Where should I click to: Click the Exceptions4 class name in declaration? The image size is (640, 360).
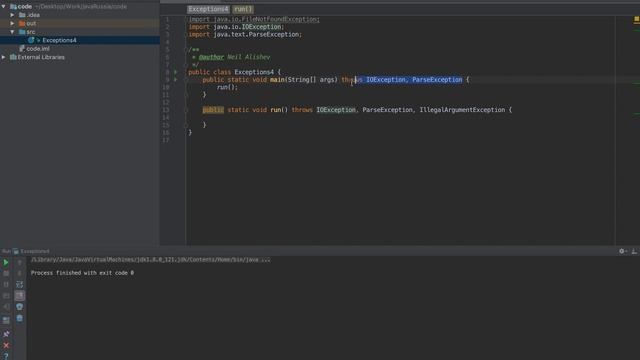(254, 72)
